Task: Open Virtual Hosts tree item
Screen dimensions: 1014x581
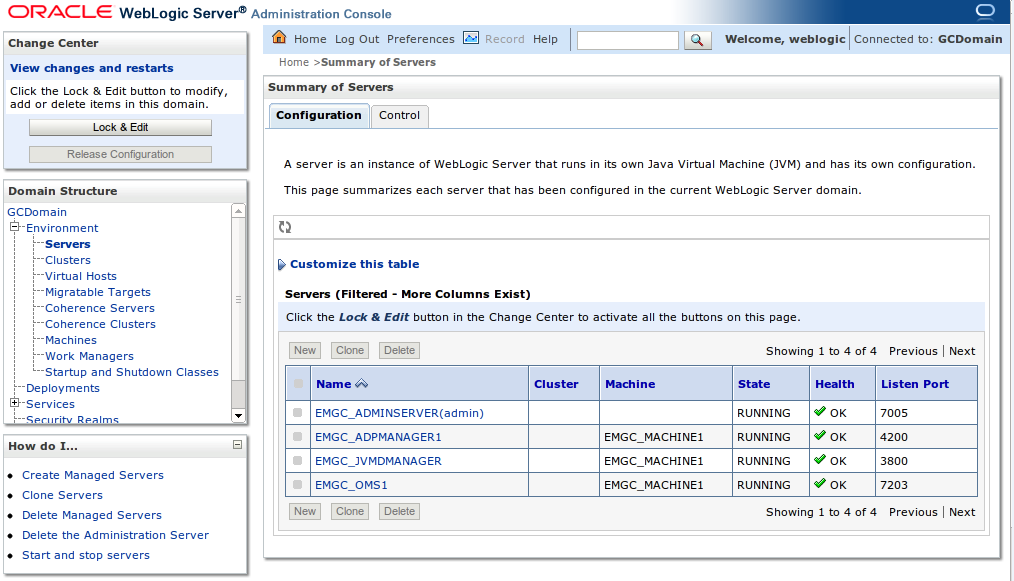Action: tap(80, 276)
